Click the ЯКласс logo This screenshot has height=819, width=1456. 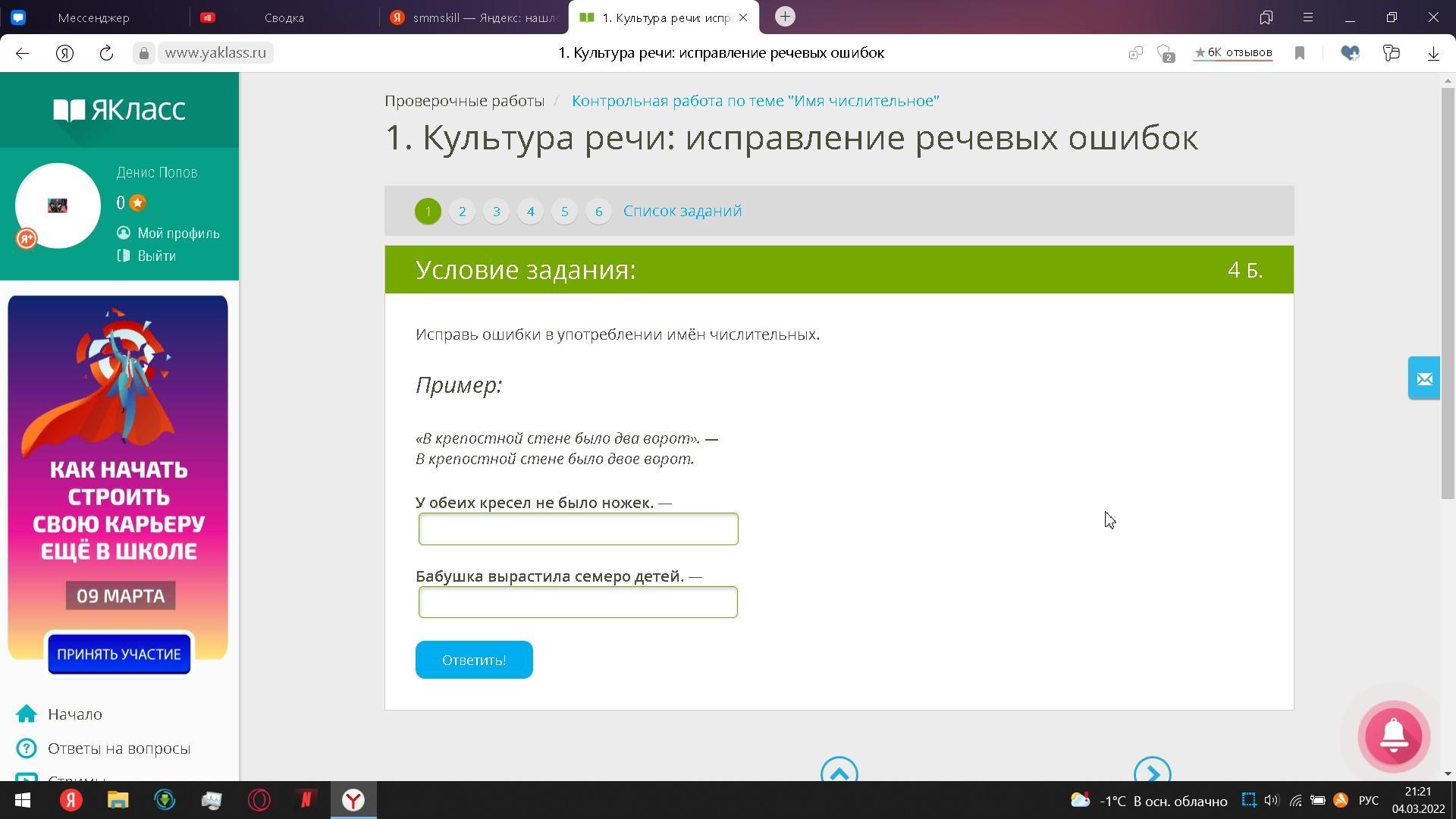[119, 110]
